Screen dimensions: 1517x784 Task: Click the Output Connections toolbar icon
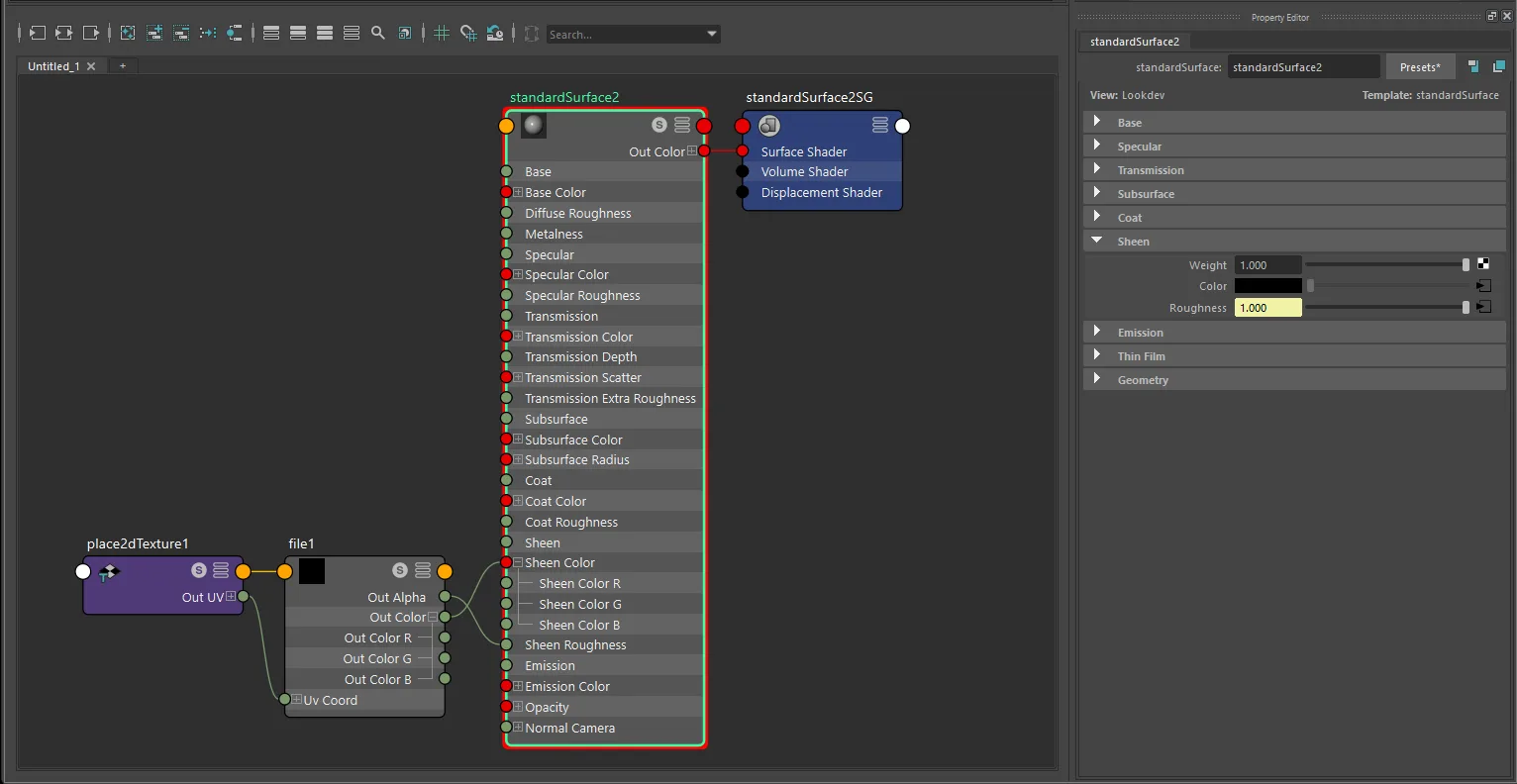pos(90,34)
